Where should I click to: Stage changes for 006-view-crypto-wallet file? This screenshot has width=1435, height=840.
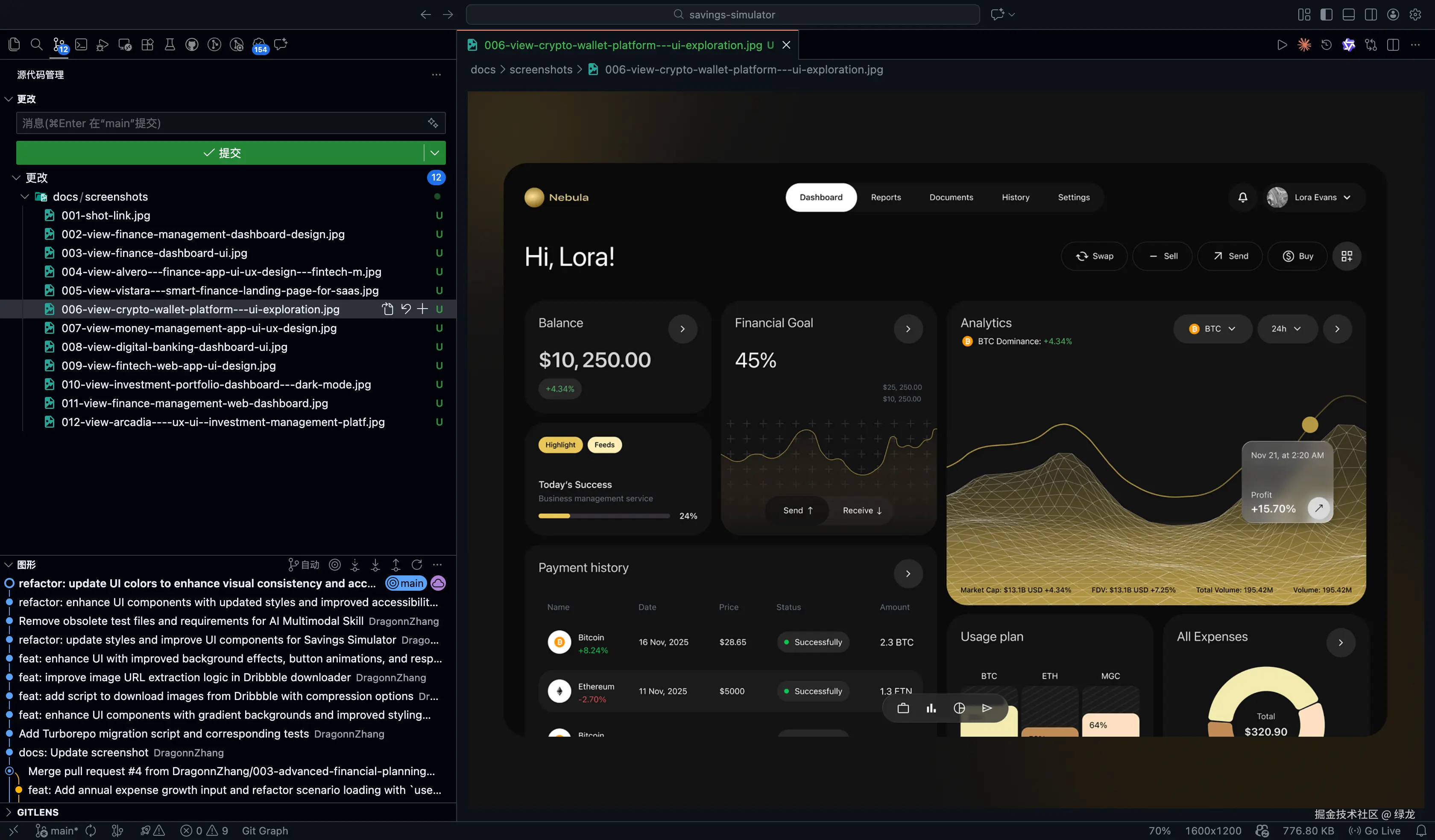(x=422, y=309)
